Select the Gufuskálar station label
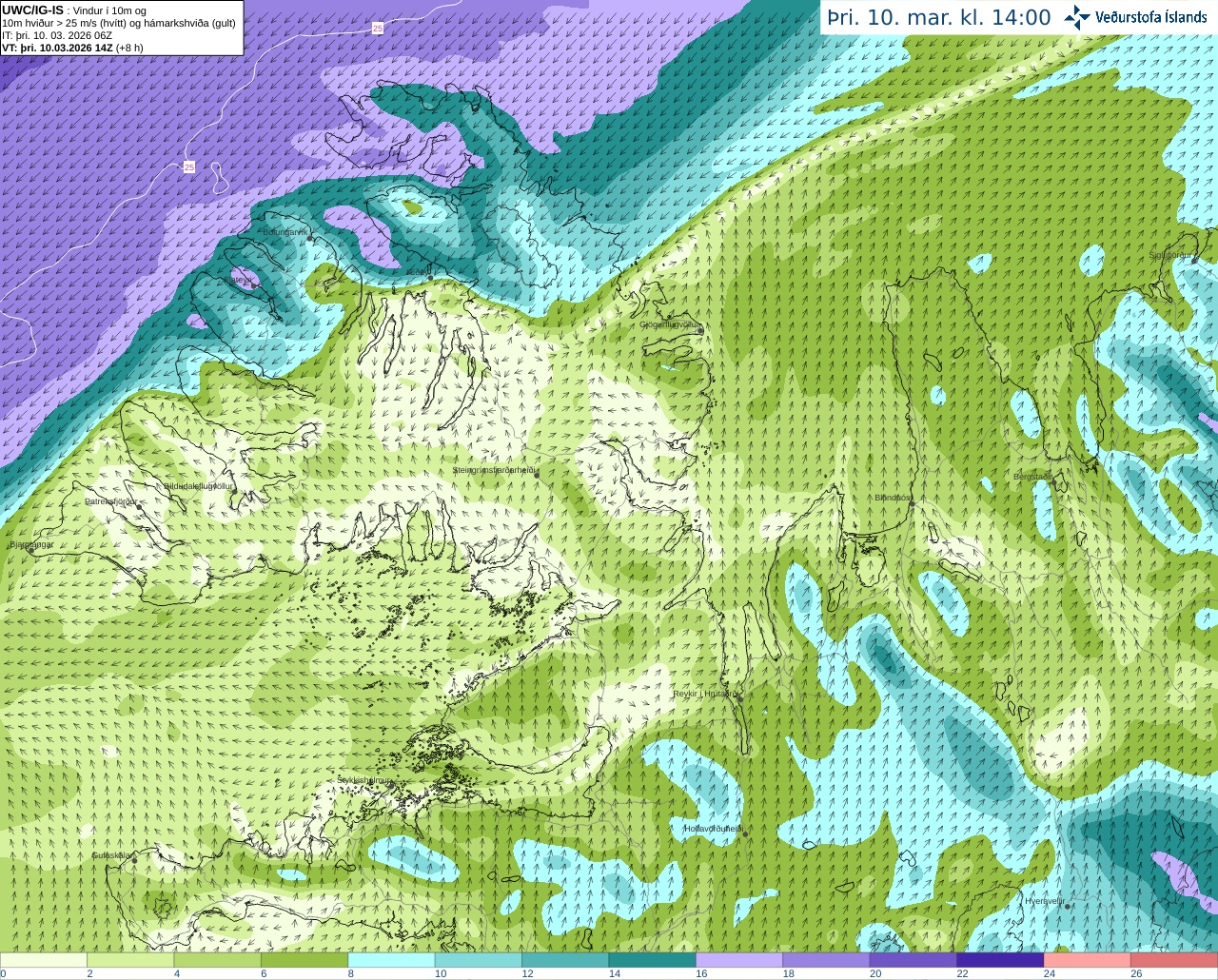Viewport: 1218px width, 980px height. pyautogui.click(x=110, y=855)
